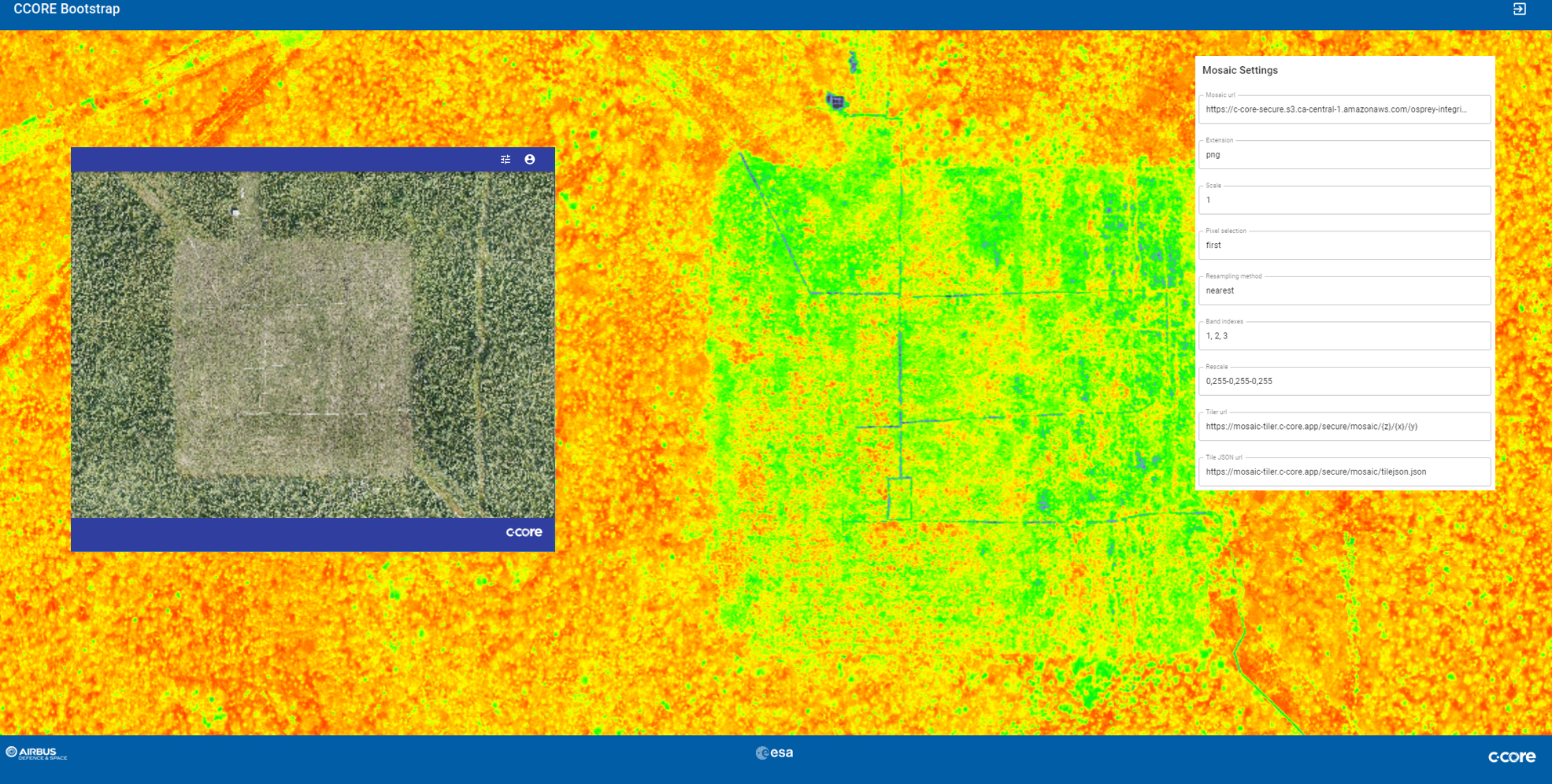Screen dimensions: 1552x784
Task: Click the CCORE Bootstrap title
Action: tap(66, 9)
